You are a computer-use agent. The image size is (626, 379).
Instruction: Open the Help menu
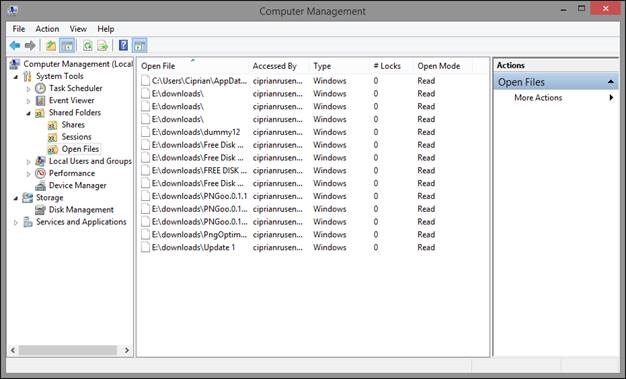tap(106, 29)
